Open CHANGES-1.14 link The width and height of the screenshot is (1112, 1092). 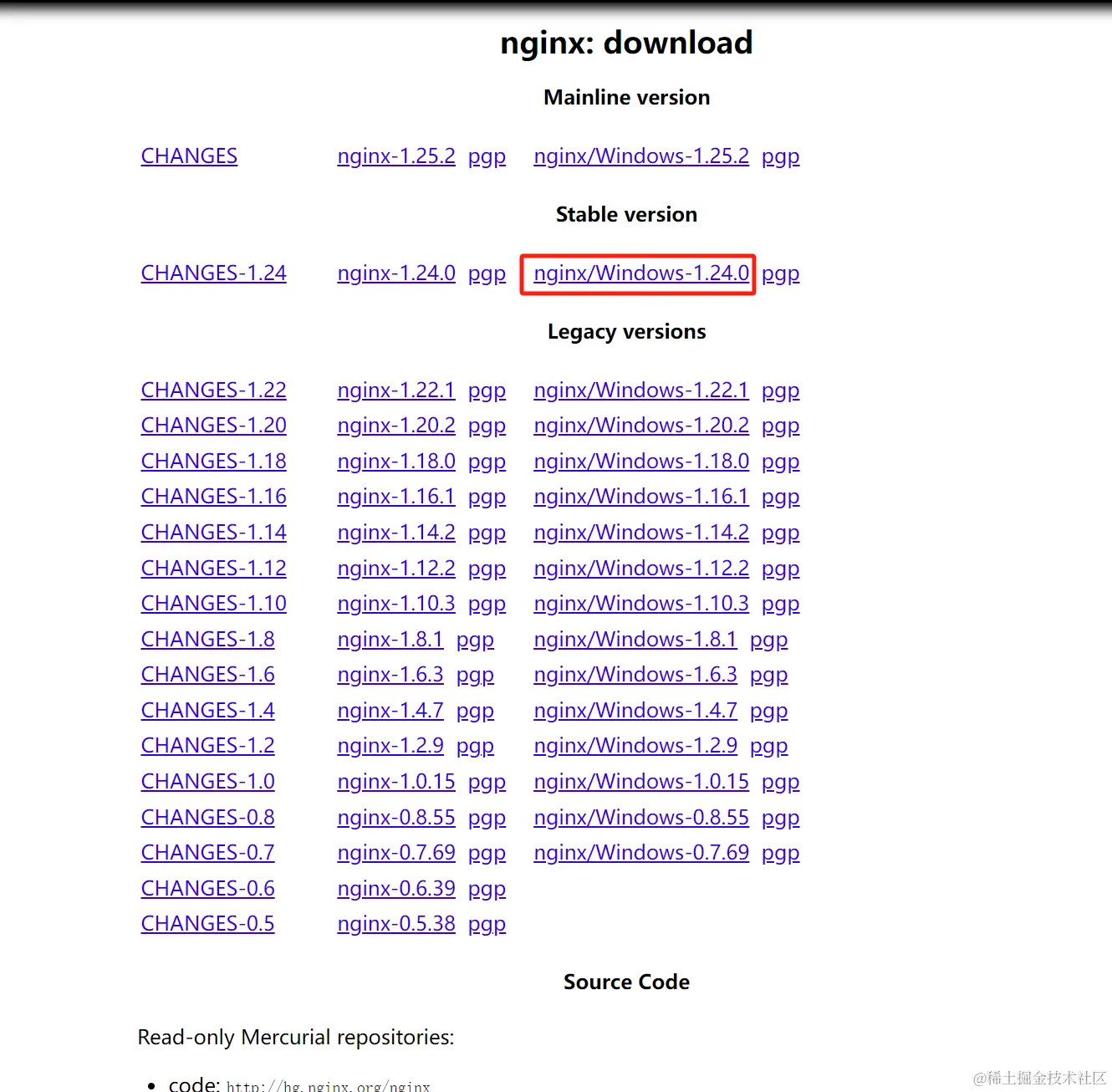pyautogui.click(x=213, y=533)
